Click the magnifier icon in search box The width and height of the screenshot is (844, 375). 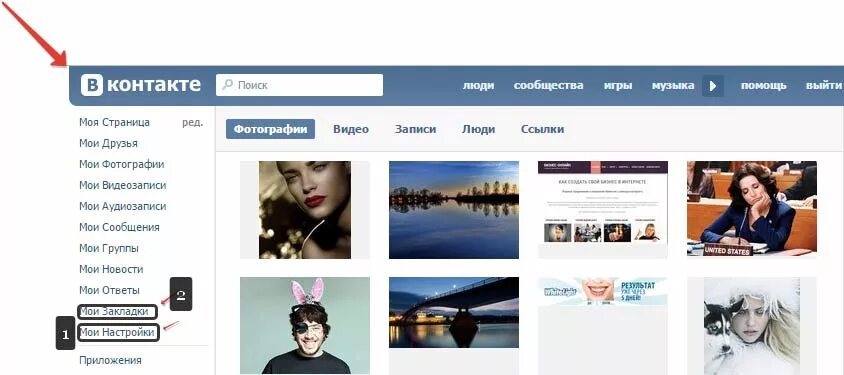(x=227, y=85)
